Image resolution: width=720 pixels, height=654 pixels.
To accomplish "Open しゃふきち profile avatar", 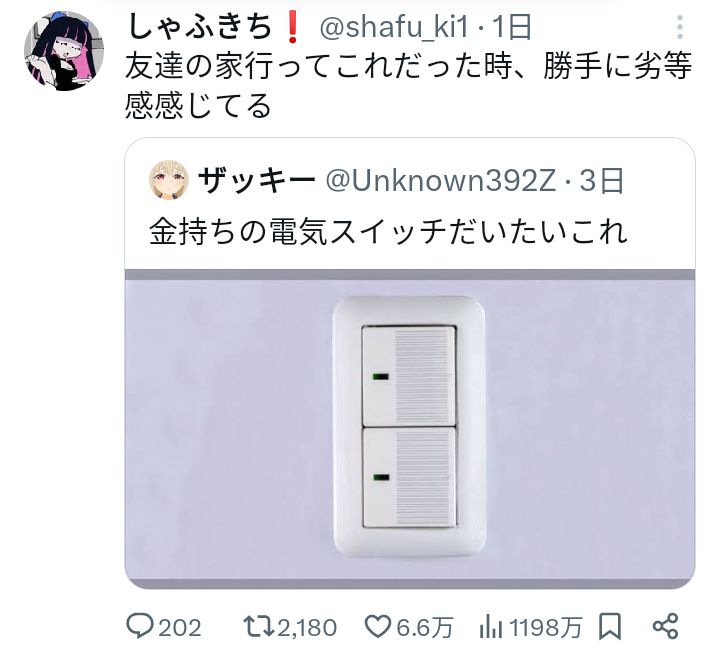I will pos(64,51).
